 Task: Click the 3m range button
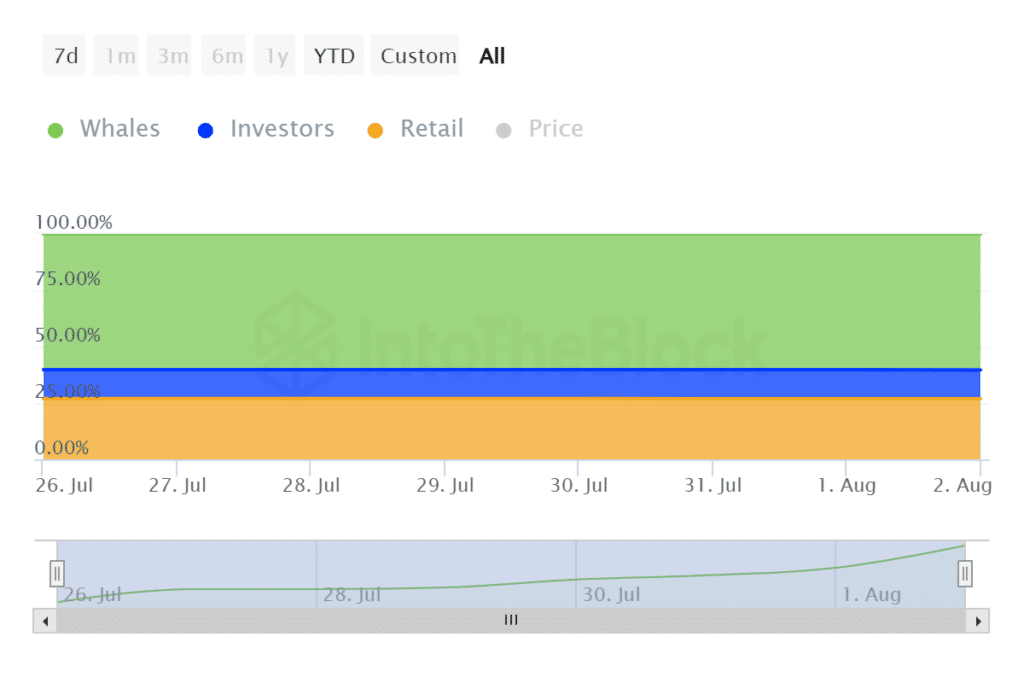(x=169, y=56)
